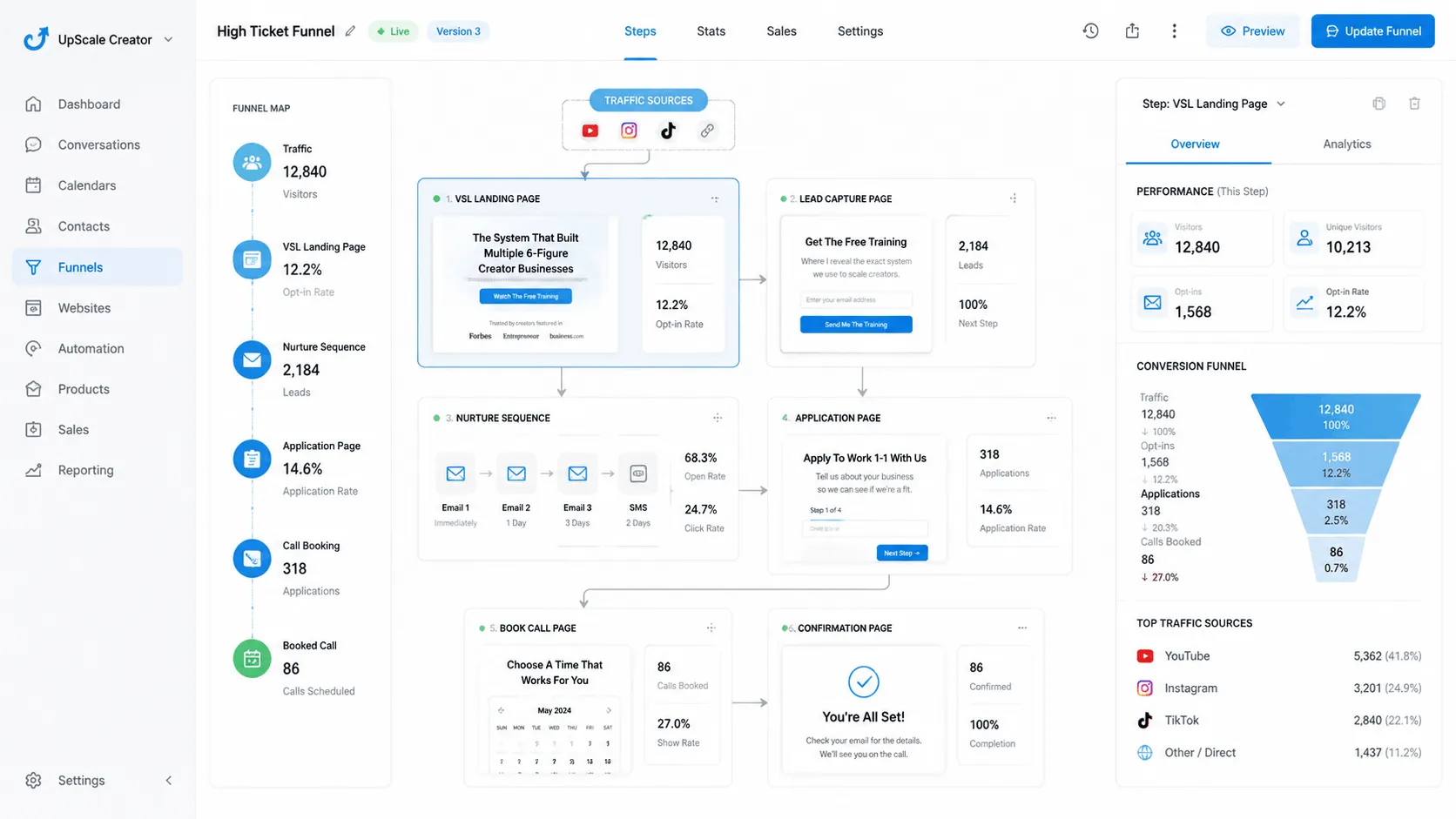Click the Live status badge
The width and height of the screenshot is (1456, 819).
(x=394, y=31)
